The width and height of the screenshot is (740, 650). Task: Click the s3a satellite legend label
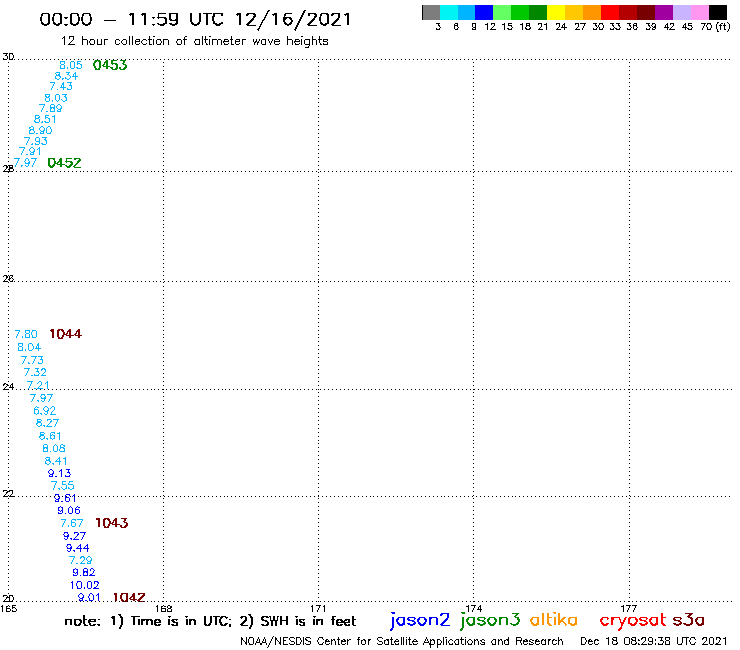[x=688, y=620]
